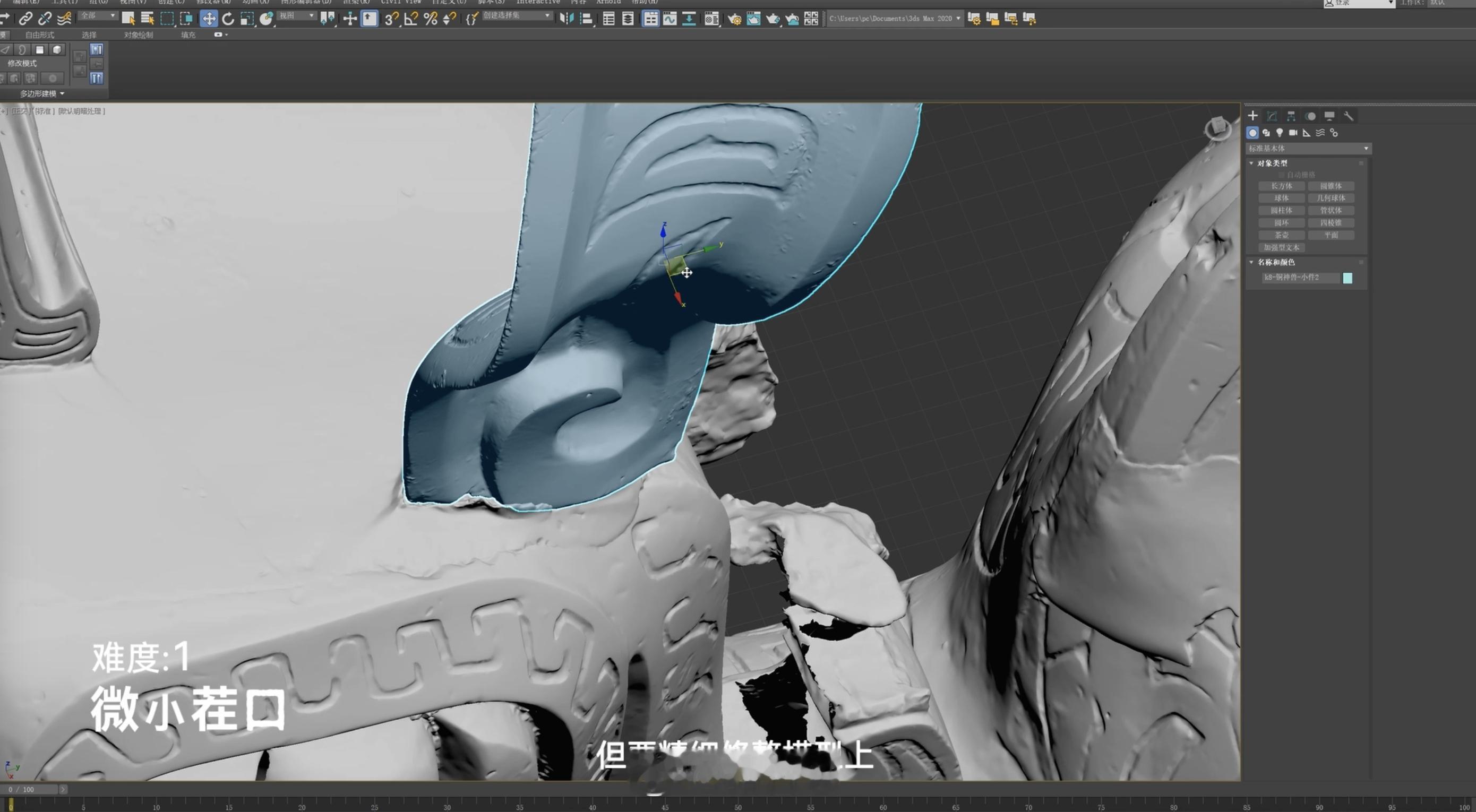The width and height of the screenshot is (1476, 812).
Task: Click the 平面 plane button
Action: (x=1331, y=235)
